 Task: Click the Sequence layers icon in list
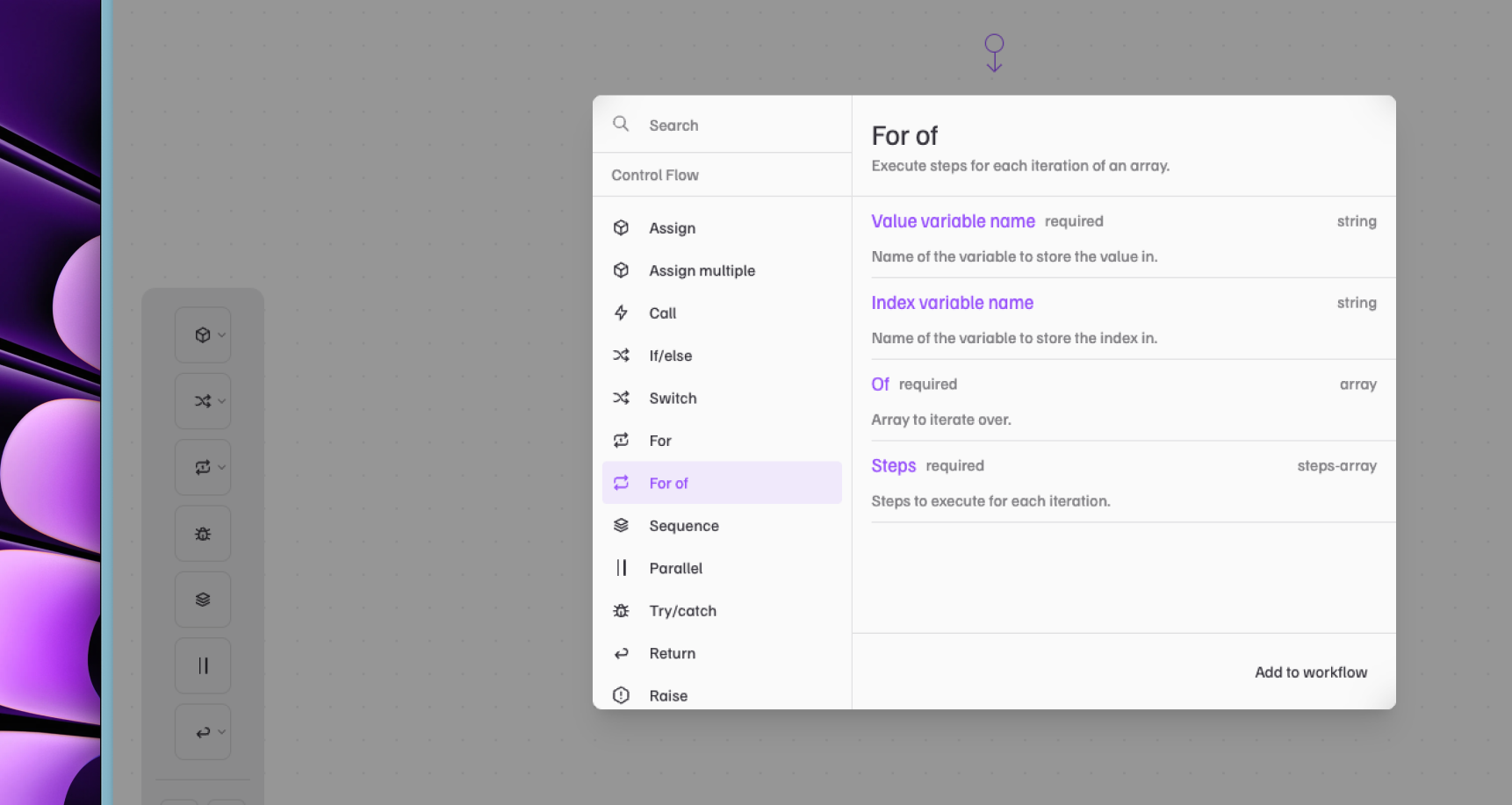[x=621, y=525]
